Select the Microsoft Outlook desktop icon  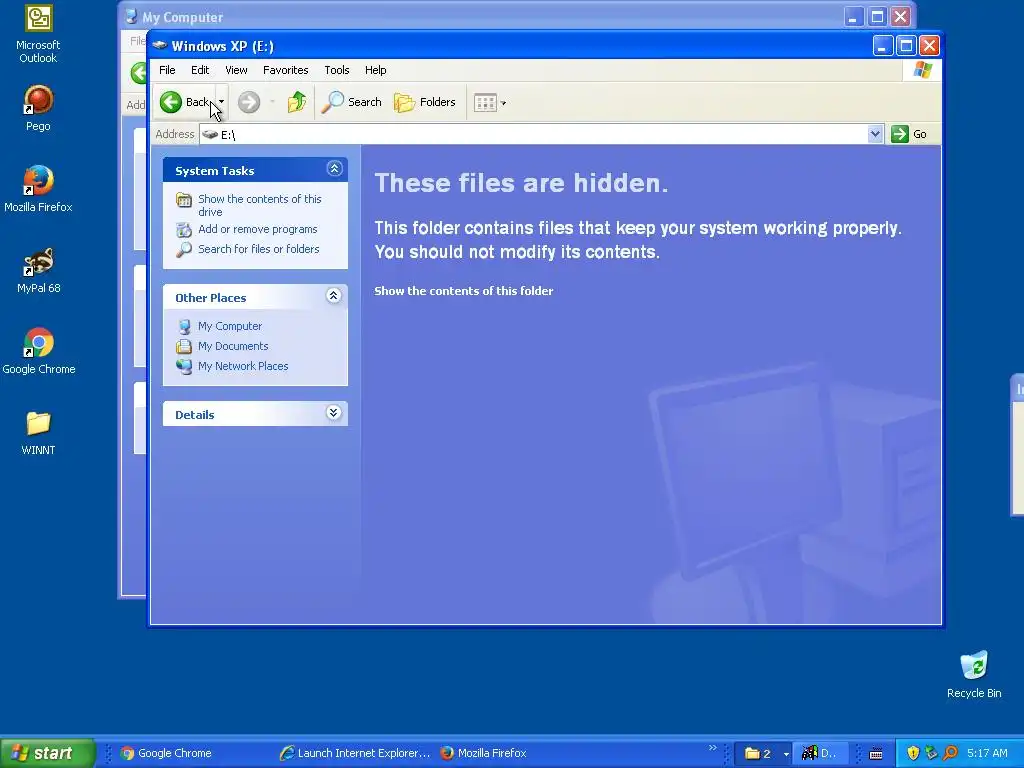pyautogui.click(x=38, y=35)
